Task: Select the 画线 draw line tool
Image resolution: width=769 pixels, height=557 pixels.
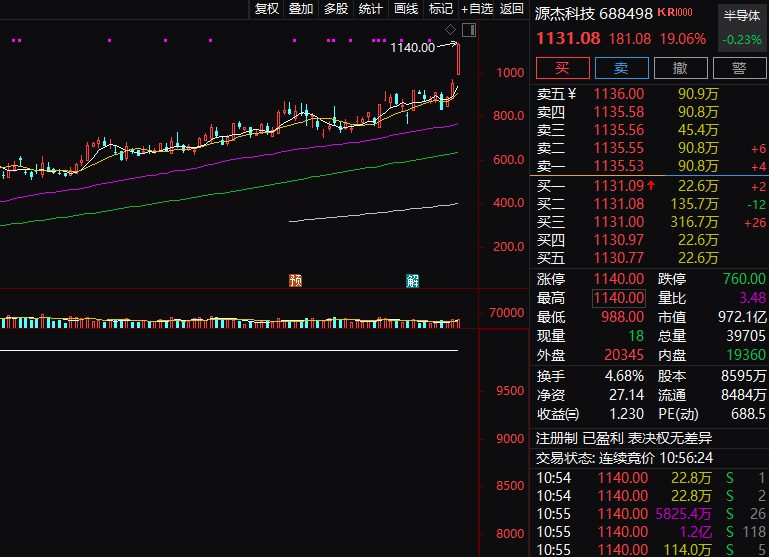Action: click(405, 9)
